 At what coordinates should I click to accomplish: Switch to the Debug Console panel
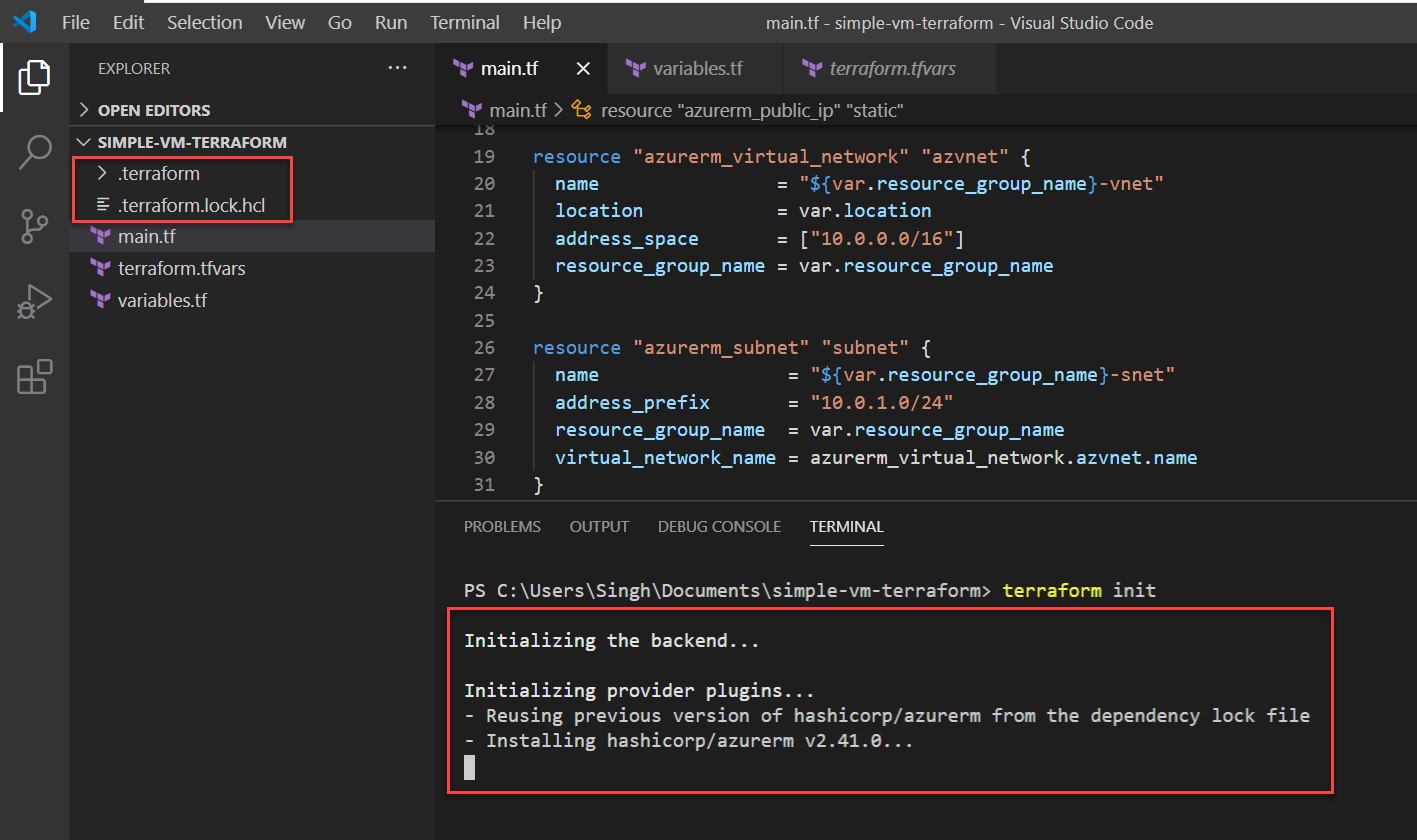[x=719, y=527]
